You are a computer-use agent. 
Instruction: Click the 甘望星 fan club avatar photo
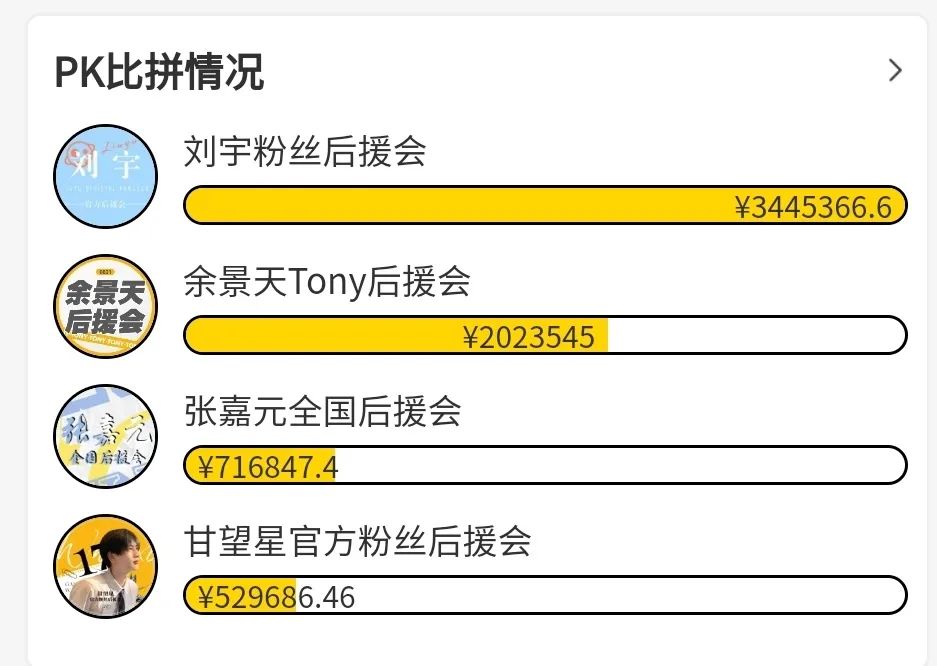tap(105, 566)
